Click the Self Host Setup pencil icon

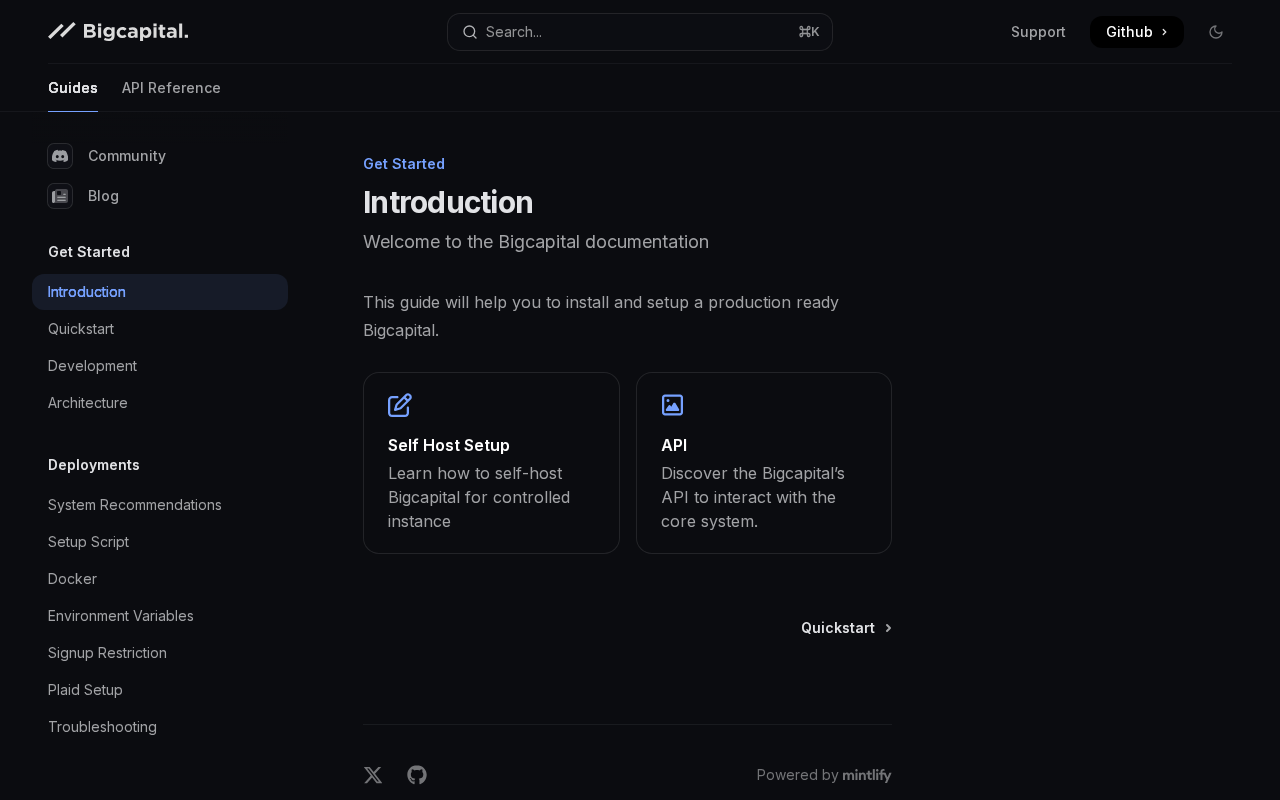400,405
